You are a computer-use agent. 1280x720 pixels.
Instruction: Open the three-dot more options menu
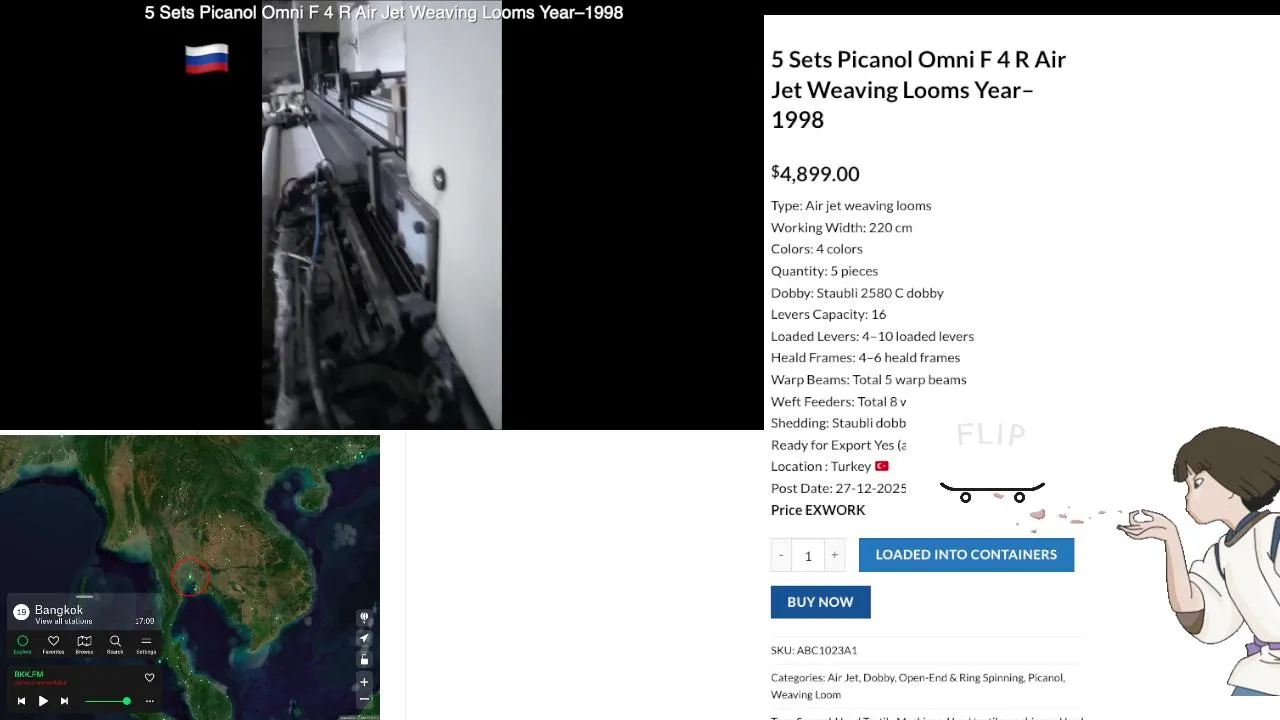pos(149,701)
